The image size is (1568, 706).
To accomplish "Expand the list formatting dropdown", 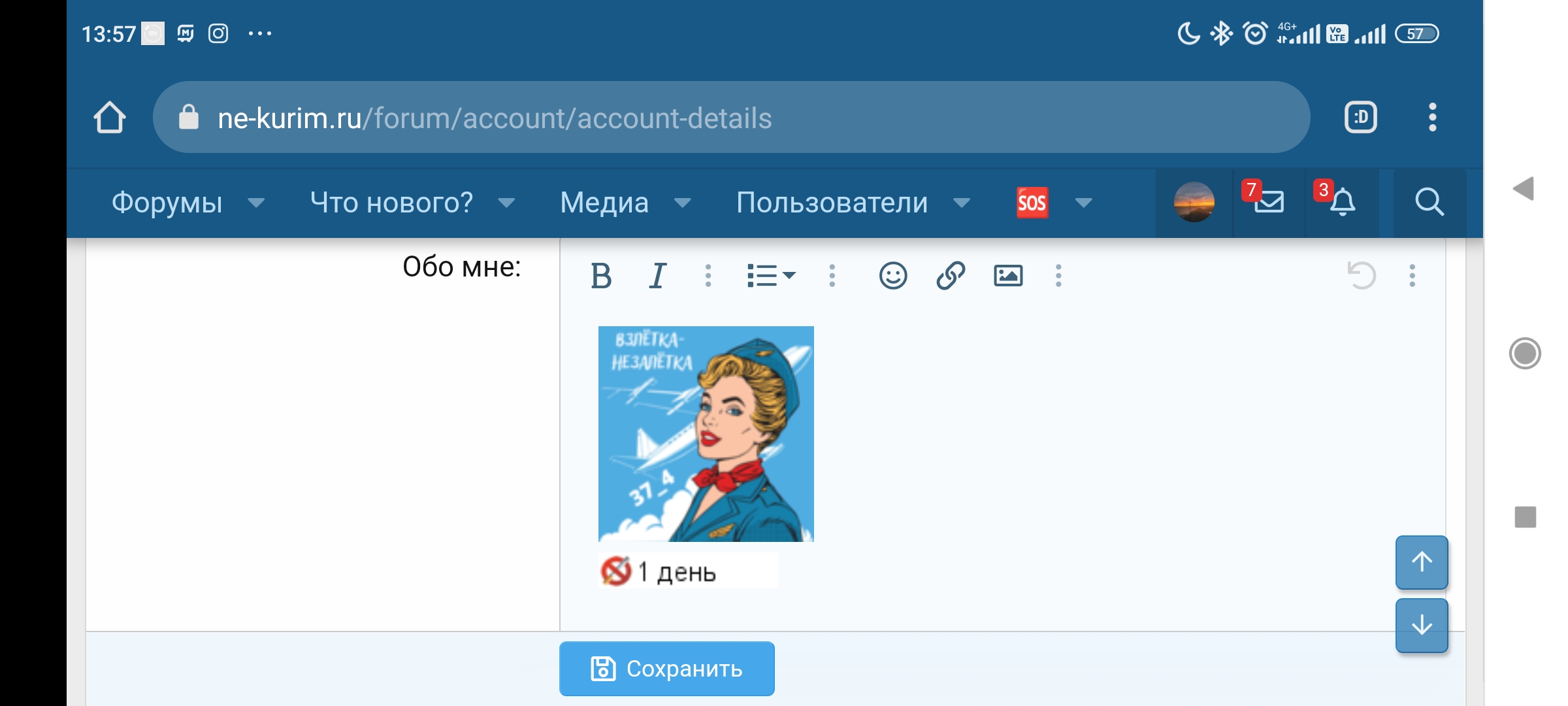I will coord(771,276).
